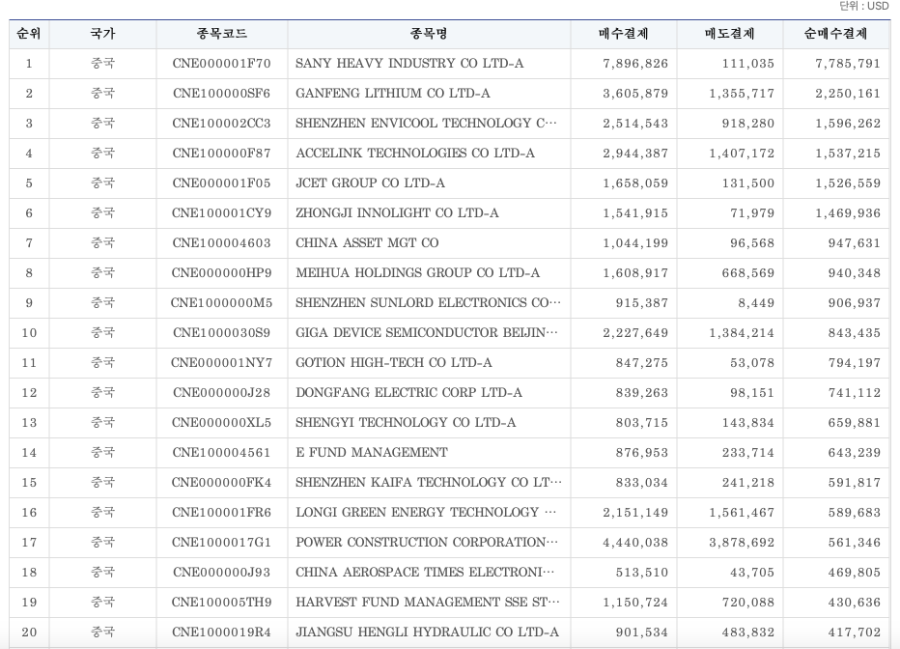The width and height of the screenshot is (900, 649).
Task: Select SHENZHEN ENVICOOL TECHNOLOGY stock name
Action: click(x=426, y=123)
